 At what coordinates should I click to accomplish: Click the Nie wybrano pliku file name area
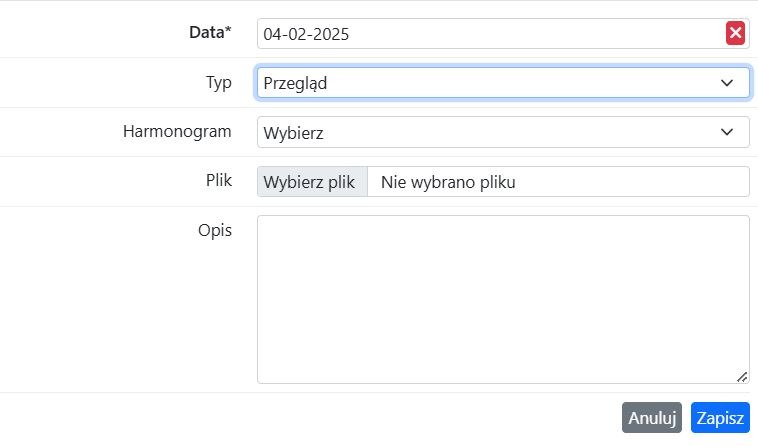[x=558, y=182]
